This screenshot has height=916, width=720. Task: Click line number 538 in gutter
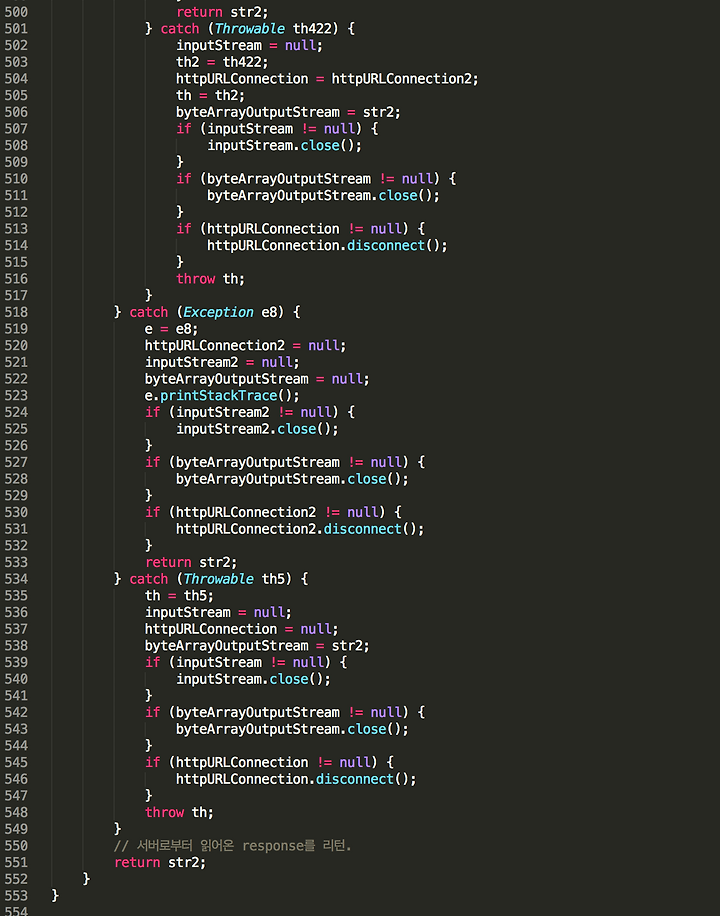pos(16,646)
